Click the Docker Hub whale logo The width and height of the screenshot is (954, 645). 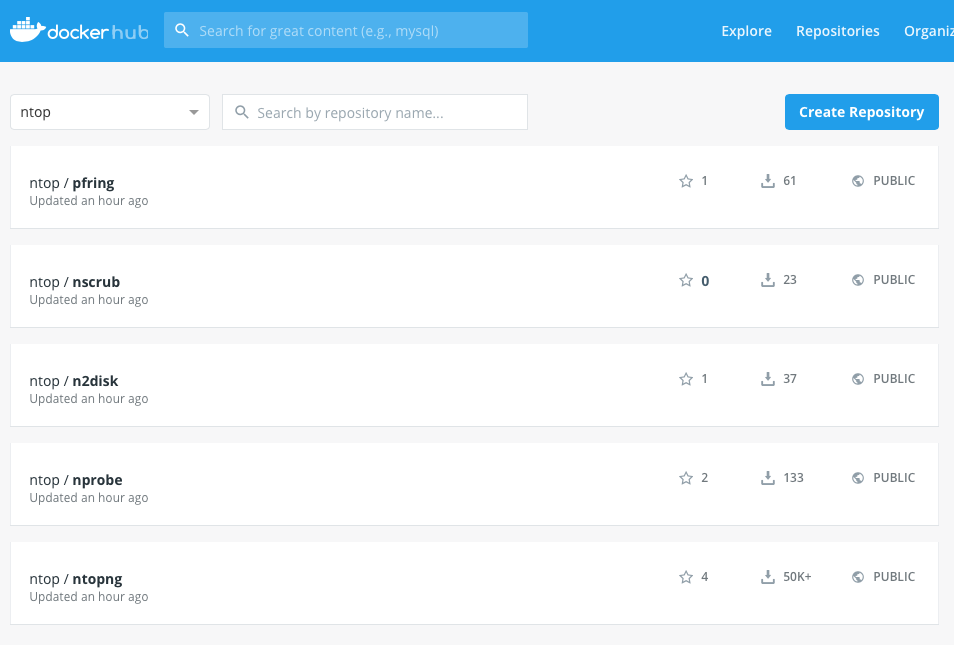(x=27, y=30)
